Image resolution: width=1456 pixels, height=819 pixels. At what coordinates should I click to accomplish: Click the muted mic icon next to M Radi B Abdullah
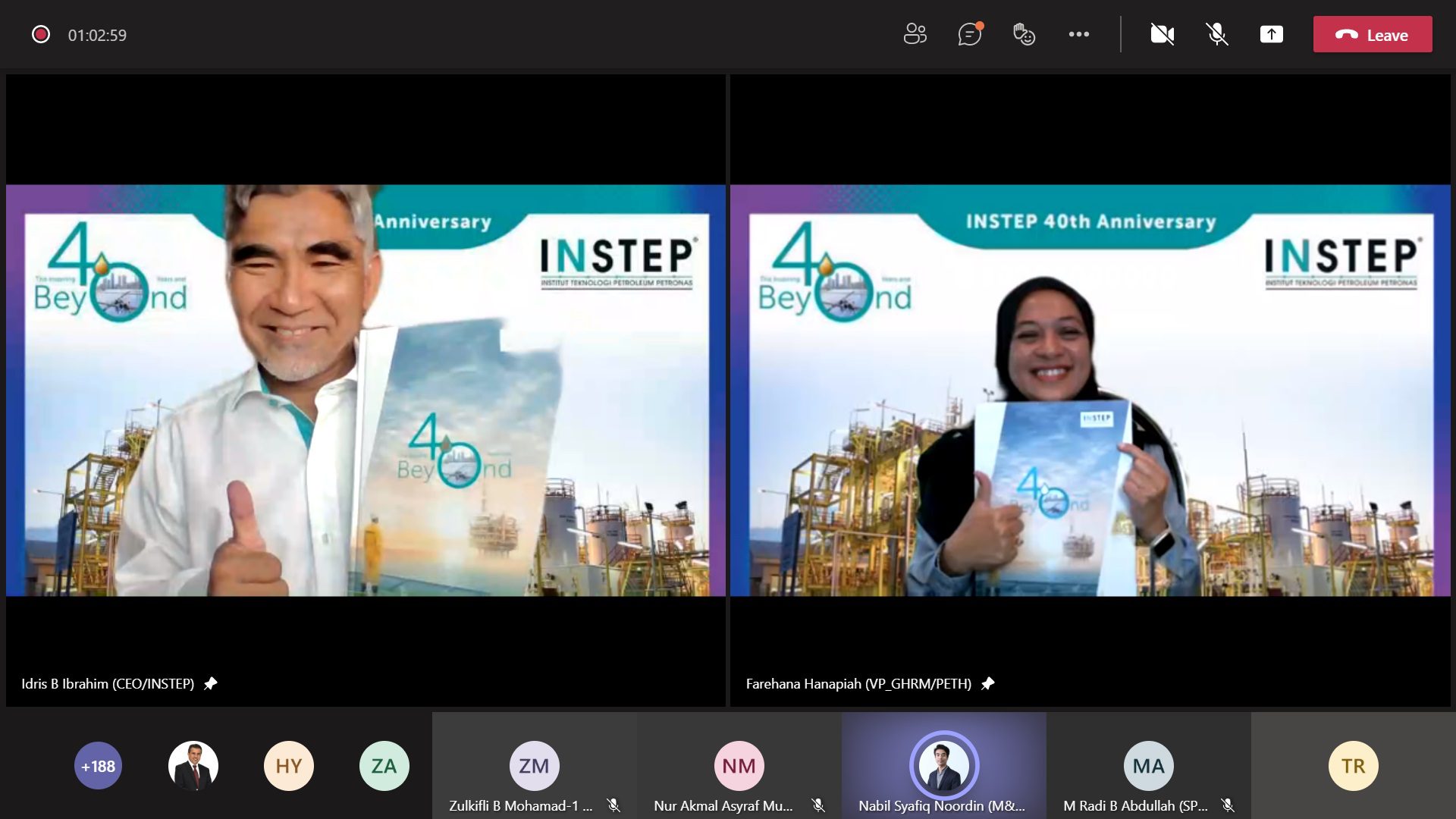point(1228,805)
